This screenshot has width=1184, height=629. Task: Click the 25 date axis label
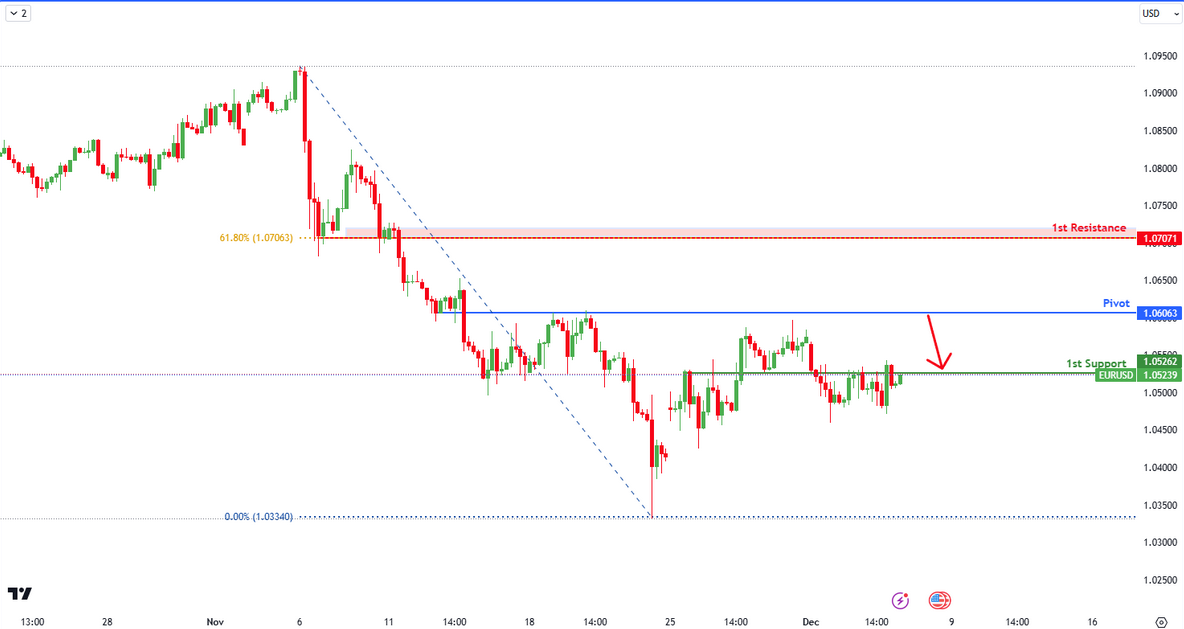[x=671, y=622]
